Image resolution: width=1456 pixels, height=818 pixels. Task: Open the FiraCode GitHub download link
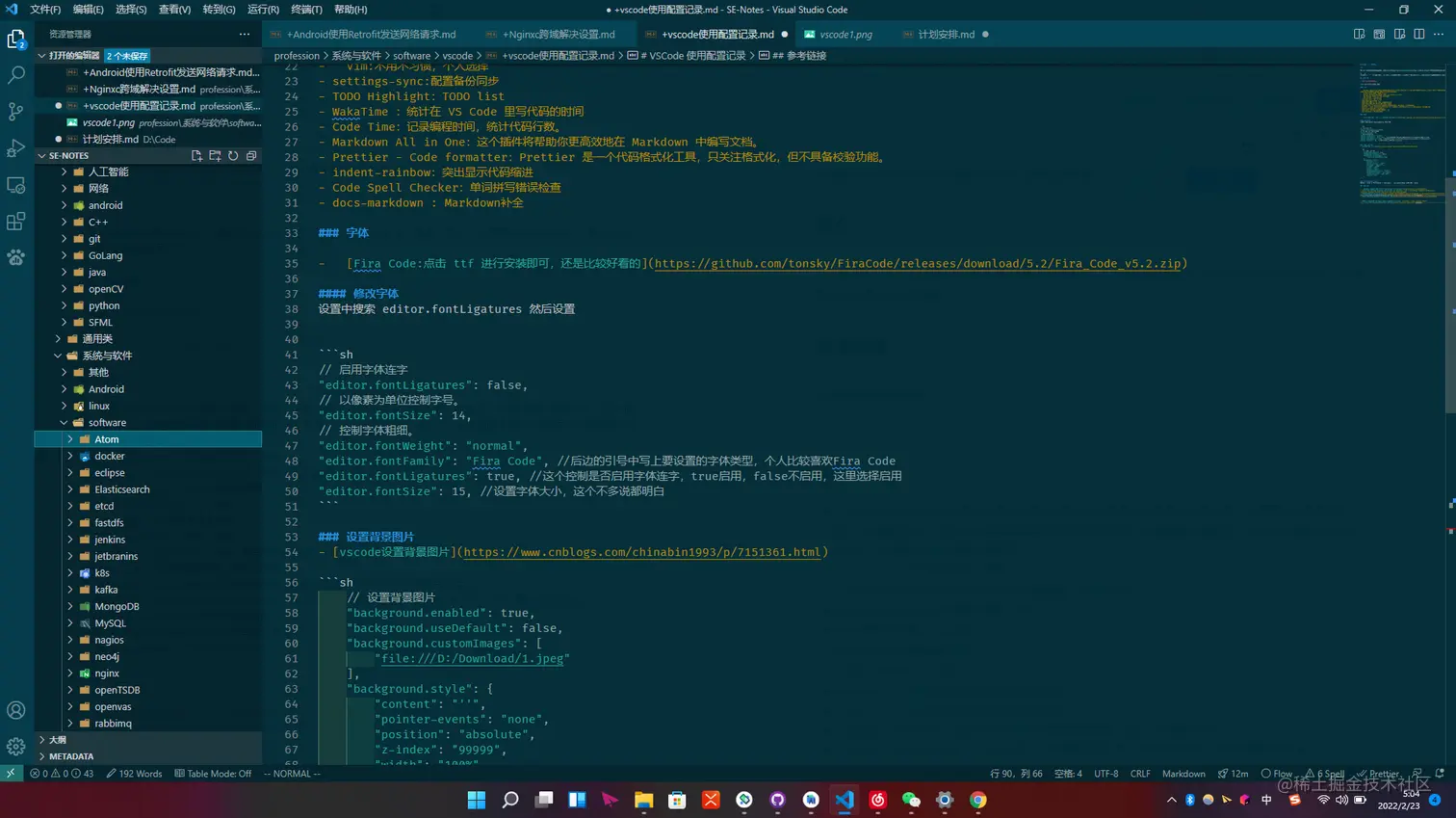click(x=918, y=263)
